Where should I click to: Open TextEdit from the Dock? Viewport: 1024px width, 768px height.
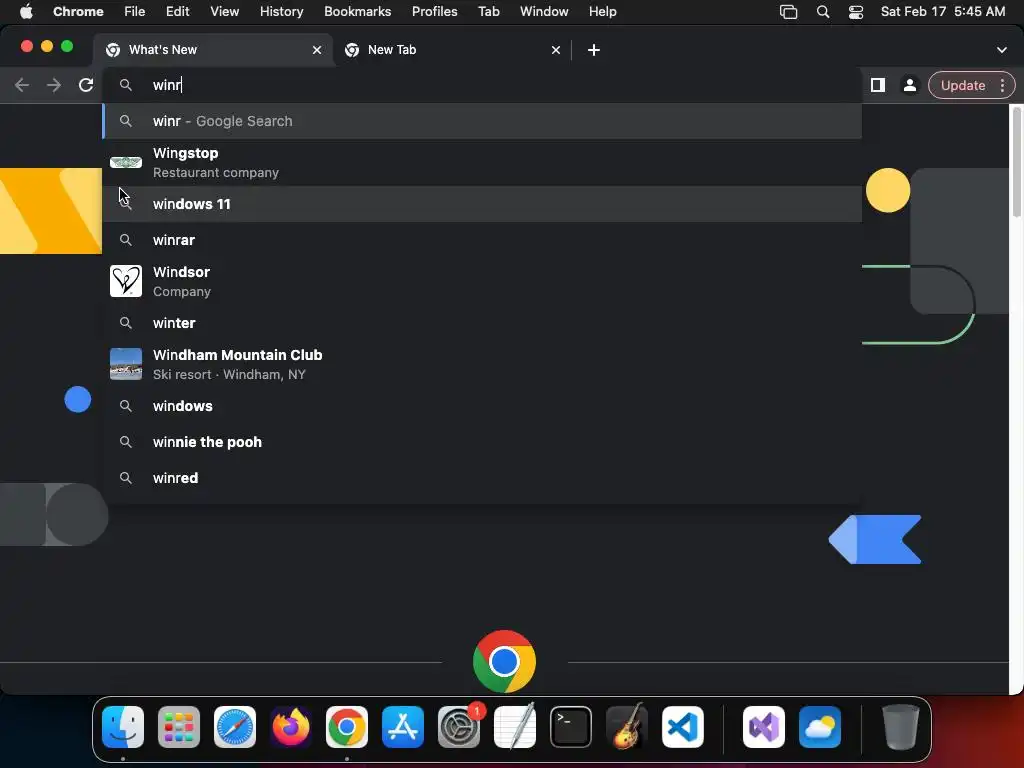[515, 727]
